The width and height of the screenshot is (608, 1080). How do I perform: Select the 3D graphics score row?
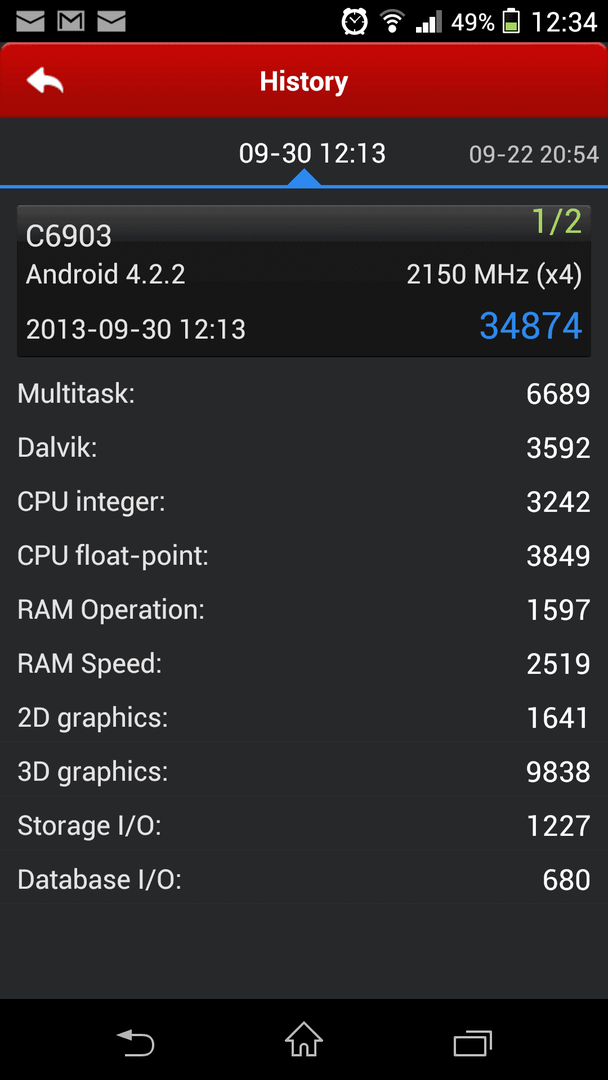tap(304, 772)
